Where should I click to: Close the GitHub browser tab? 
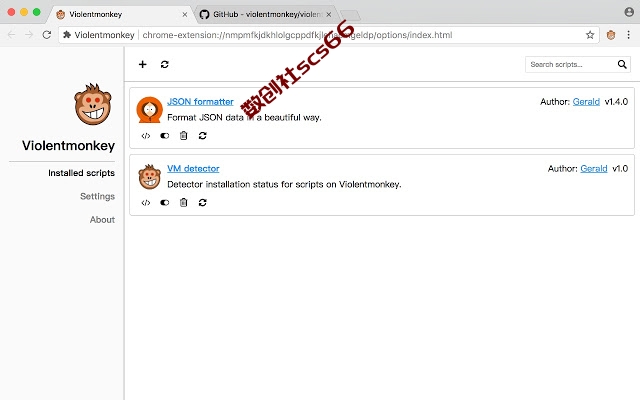329,14
